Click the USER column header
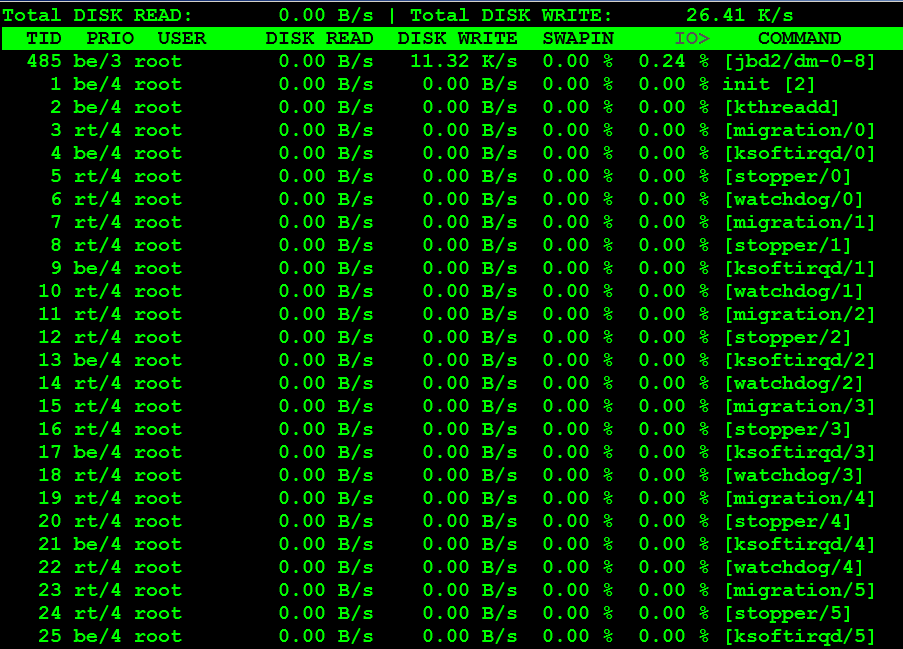The height and width of the screenshot is (649, 903). [x=182, y=39]
